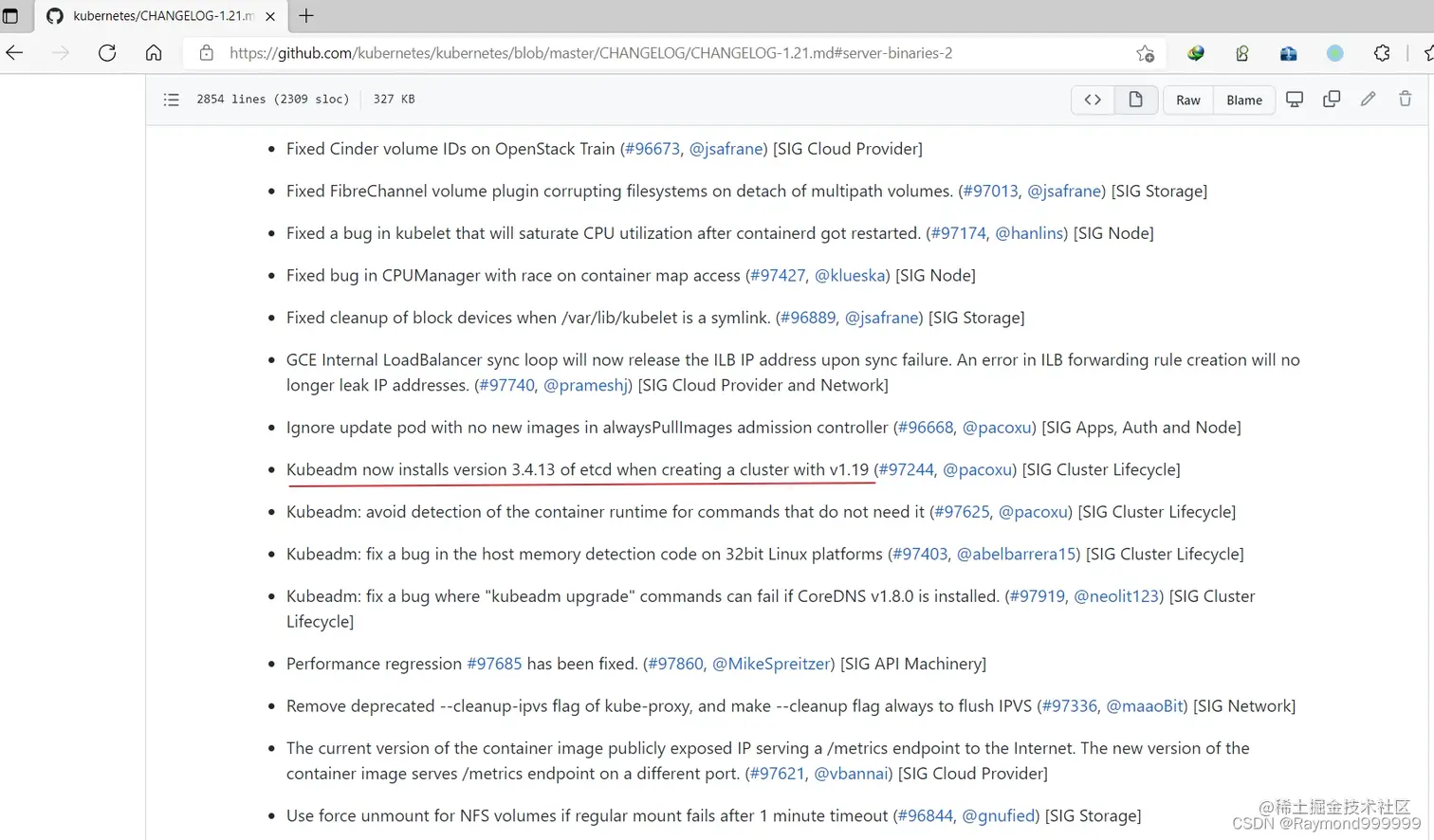Open @MikeSpreitzer user profile
1434x840 pixels.
click(x=771, y=665)
